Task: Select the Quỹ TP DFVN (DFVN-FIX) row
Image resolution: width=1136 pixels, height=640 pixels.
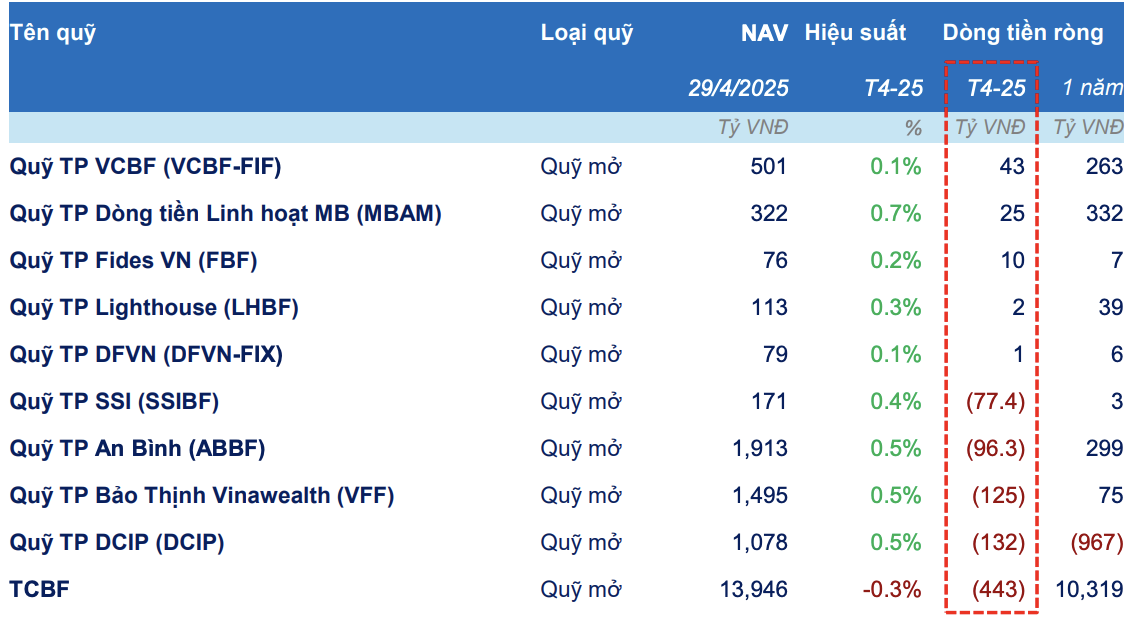Action: (146, 355)
